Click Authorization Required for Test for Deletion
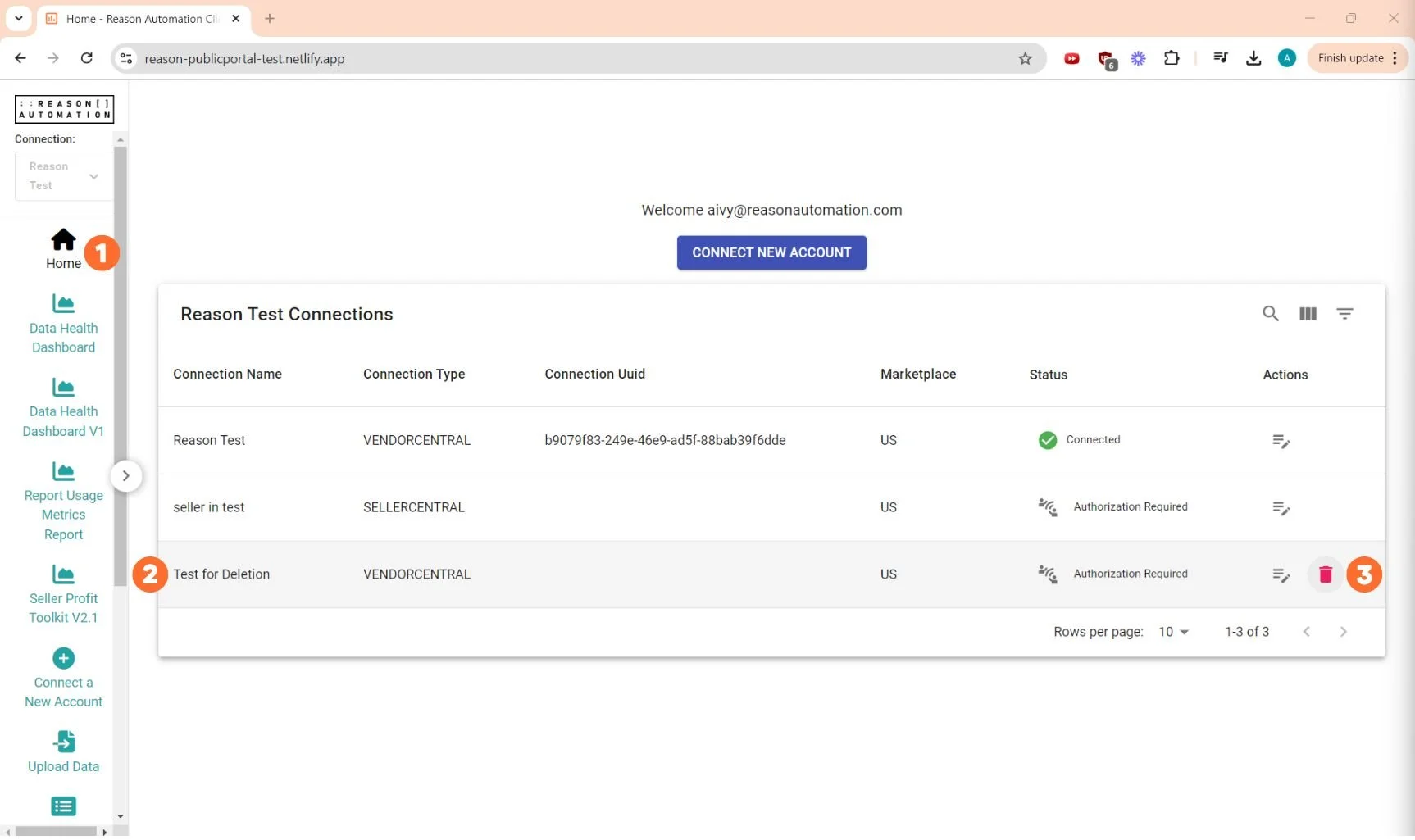 [x=1112, y=574]
